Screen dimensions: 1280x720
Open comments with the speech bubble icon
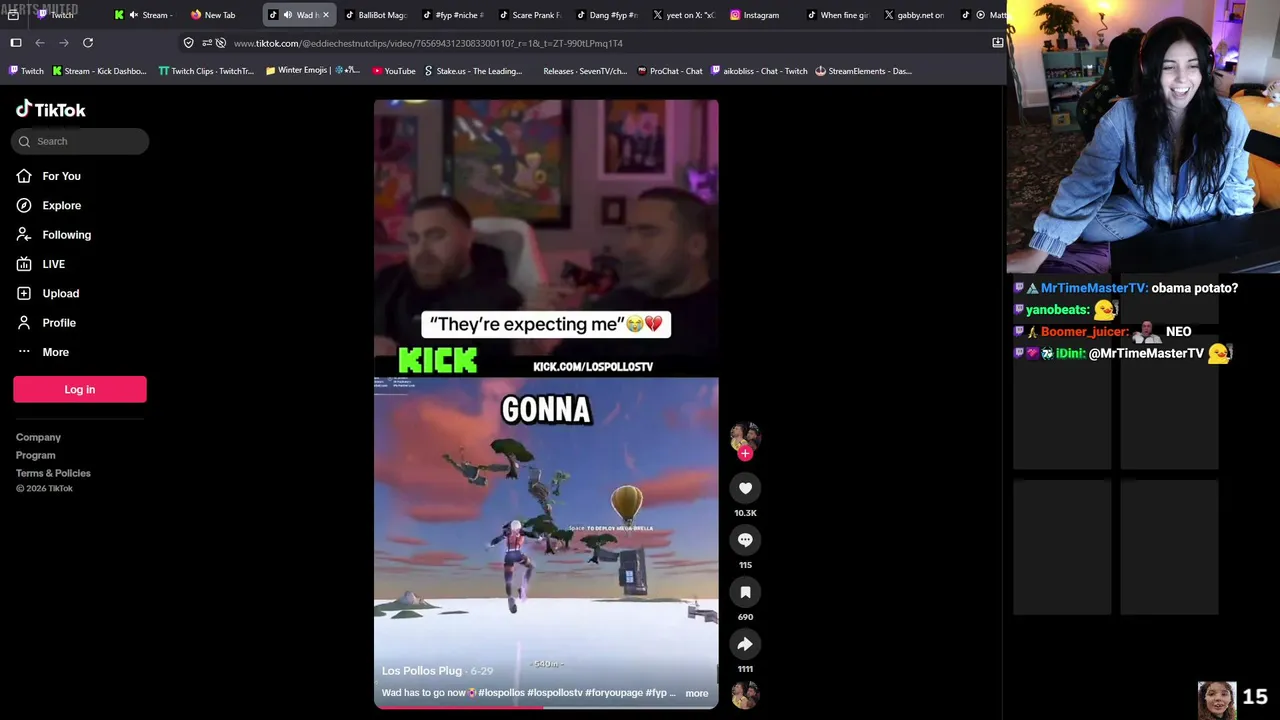[745, 540]
